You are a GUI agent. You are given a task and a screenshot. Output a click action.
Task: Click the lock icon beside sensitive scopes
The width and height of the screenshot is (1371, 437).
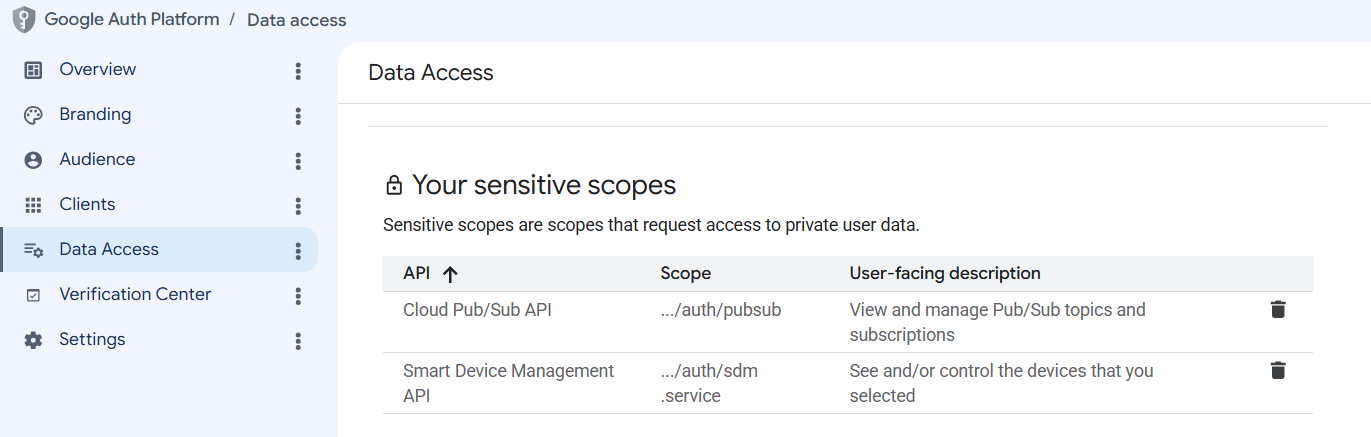coord(394,186)
